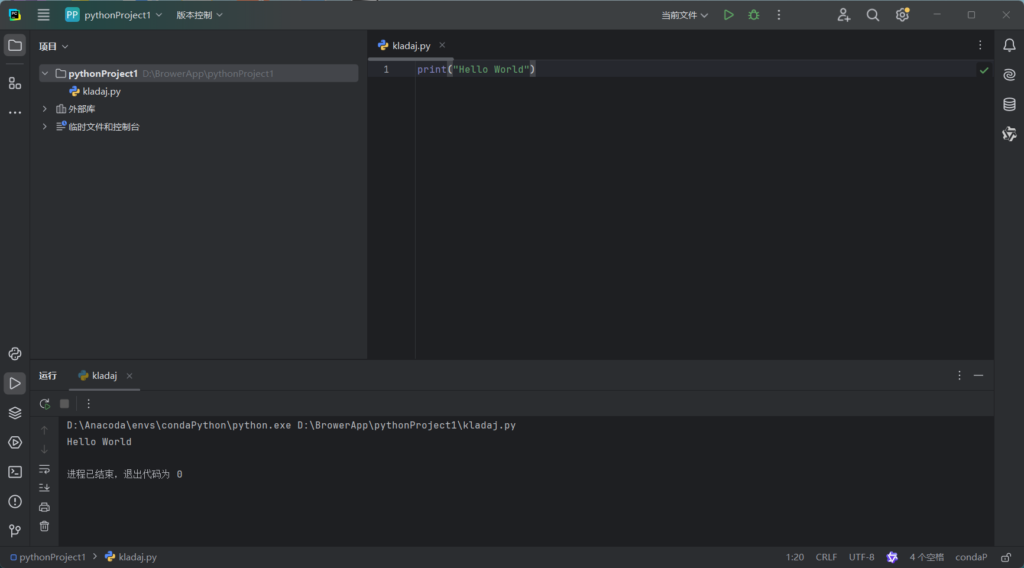Open Search Everywhere magnifier
Viewport: 1024px width, 568px height.
(x=872, y=14)
